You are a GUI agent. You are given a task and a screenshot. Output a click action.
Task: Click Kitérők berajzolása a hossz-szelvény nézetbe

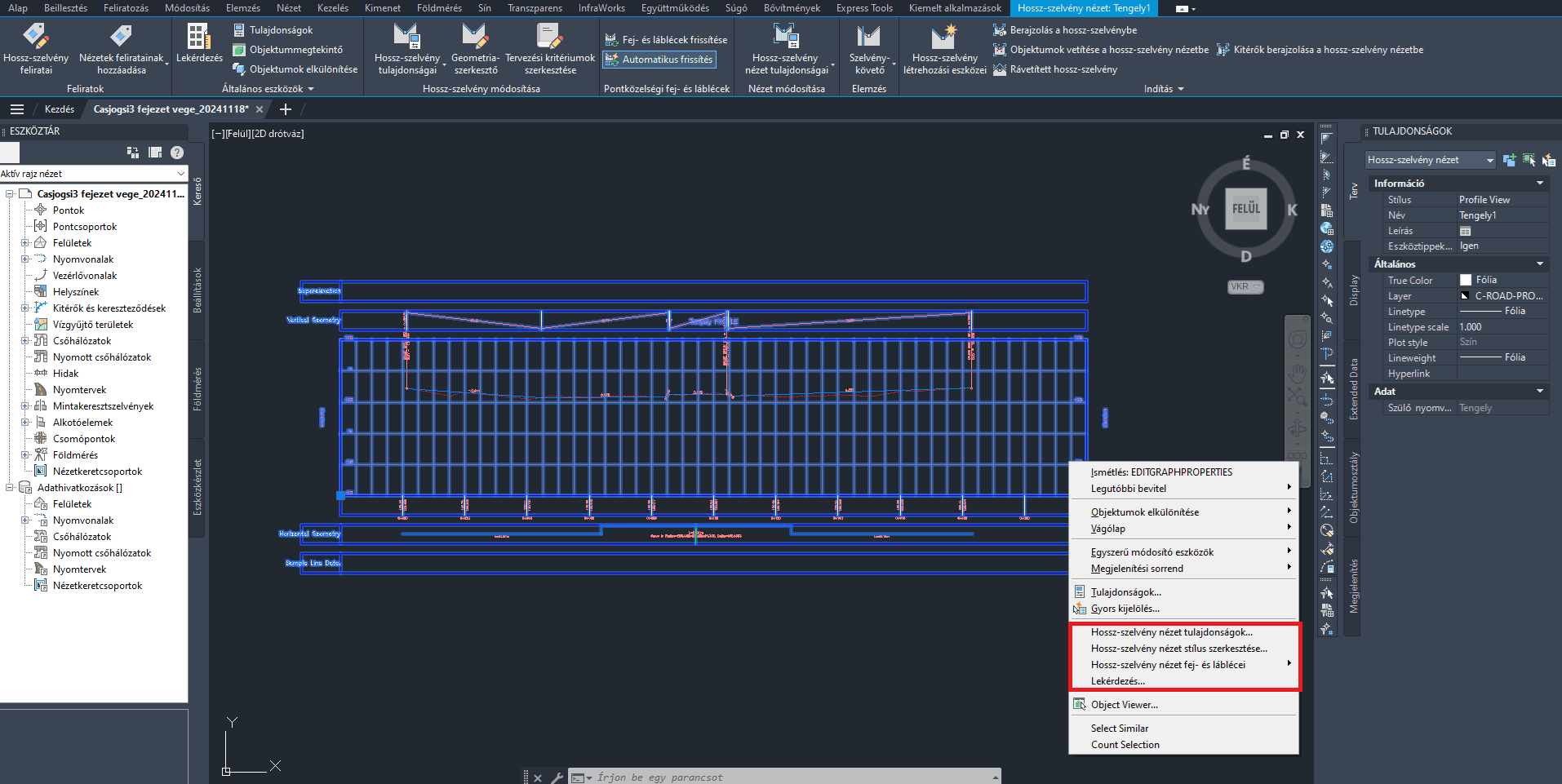click(x=1320, y=50)
